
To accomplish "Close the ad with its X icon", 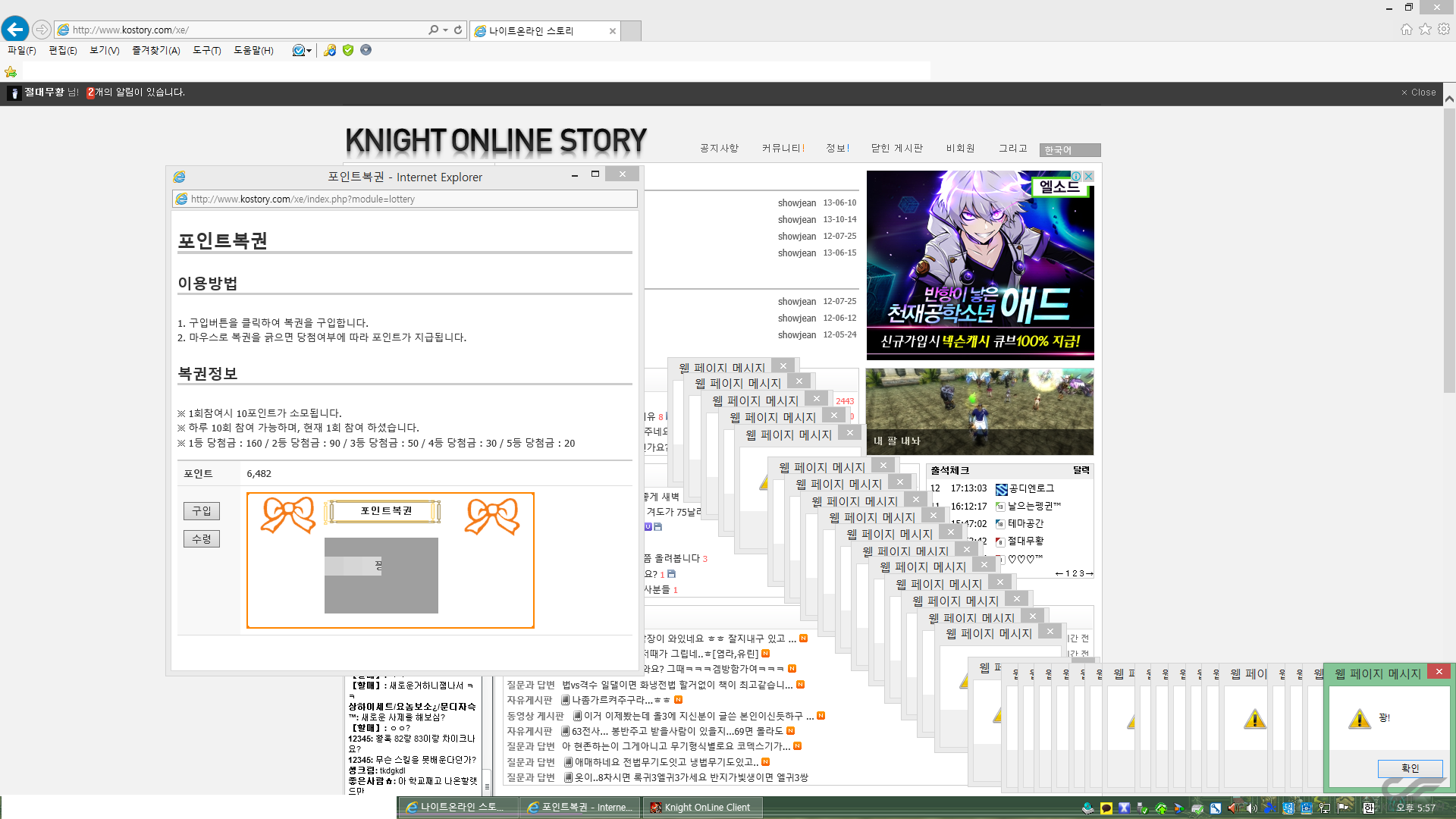I will coord(1089,176).
